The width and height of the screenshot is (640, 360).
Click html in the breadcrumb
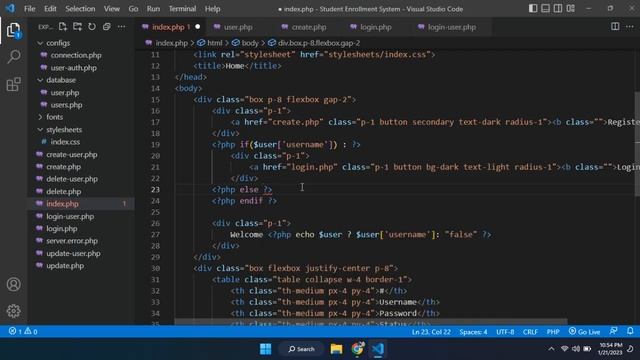(x=214, y=43)
